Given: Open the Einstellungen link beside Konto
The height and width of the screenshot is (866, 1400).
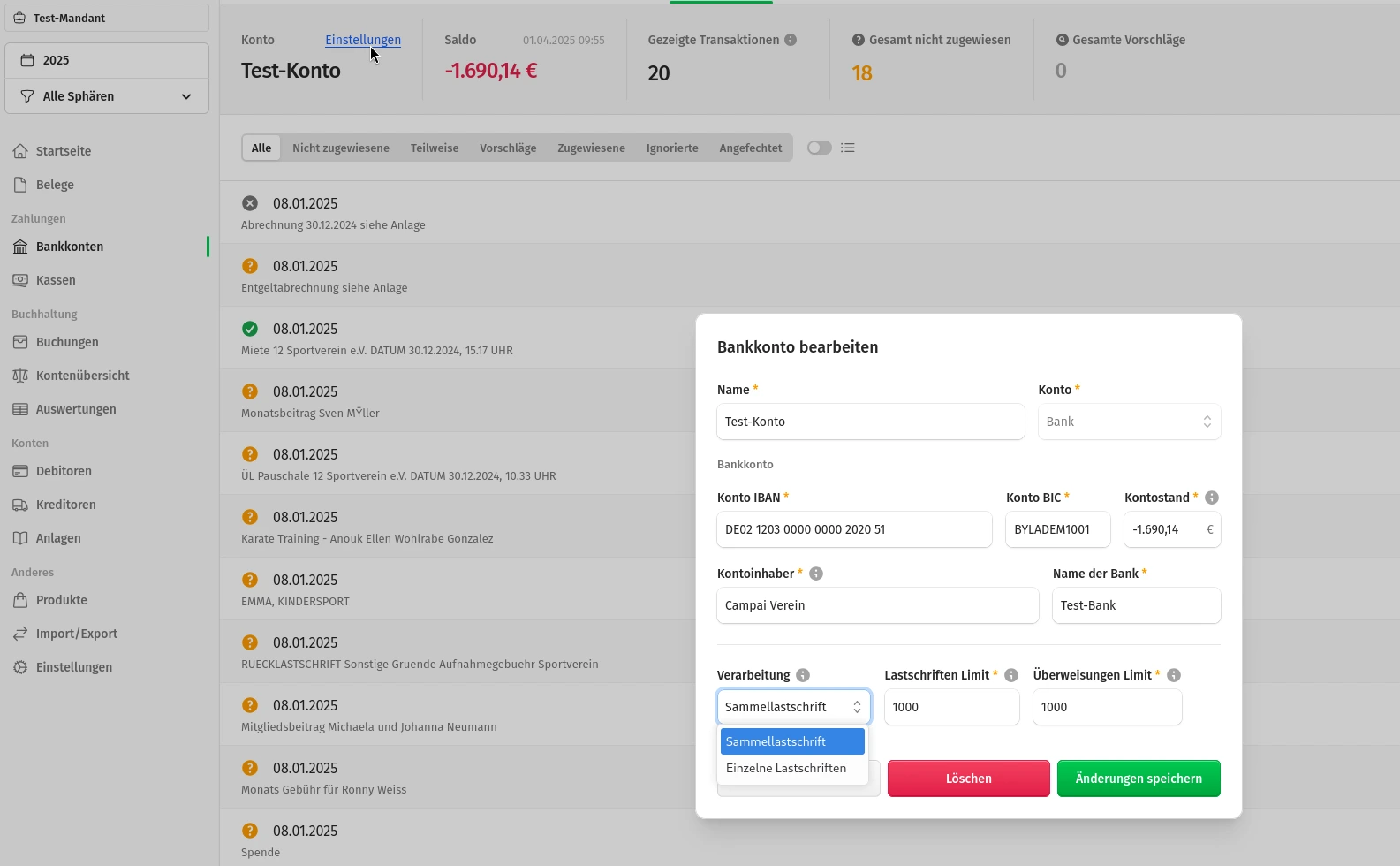Looking at the screenshot, I should point(363,40).
